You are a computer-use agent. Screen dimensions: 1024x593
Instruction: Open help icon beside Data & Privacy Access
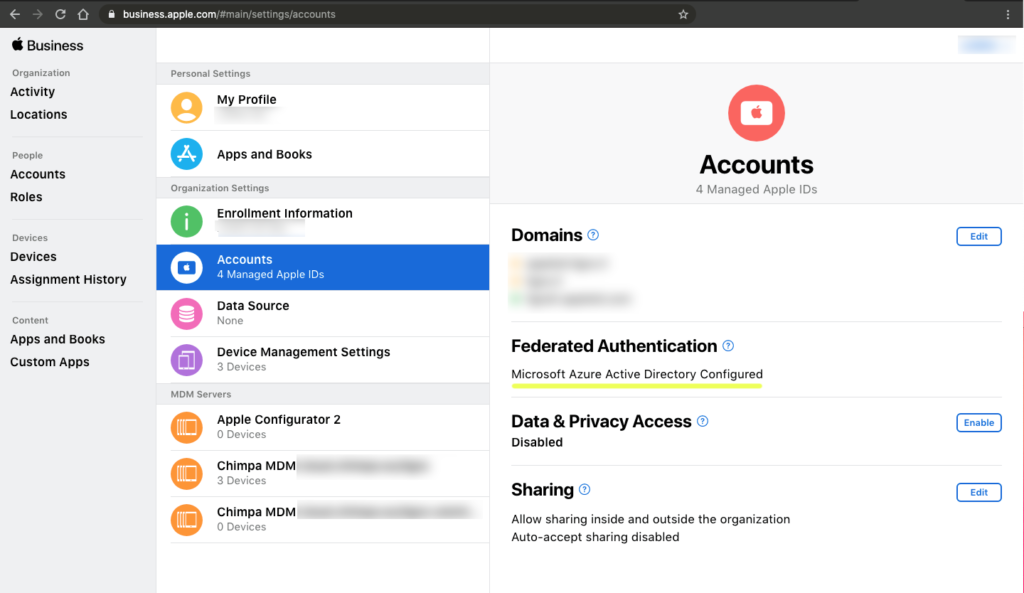tap(703, 421)
